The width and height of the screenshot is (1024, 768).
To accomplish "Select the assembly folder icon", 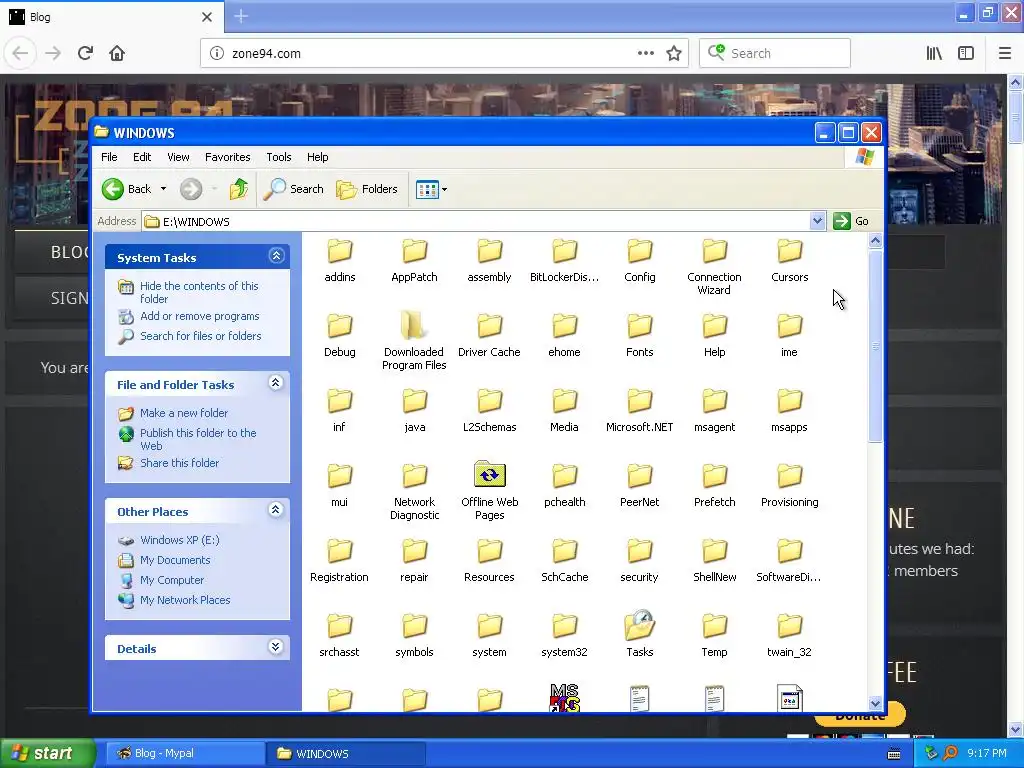I will pos(490,251).
